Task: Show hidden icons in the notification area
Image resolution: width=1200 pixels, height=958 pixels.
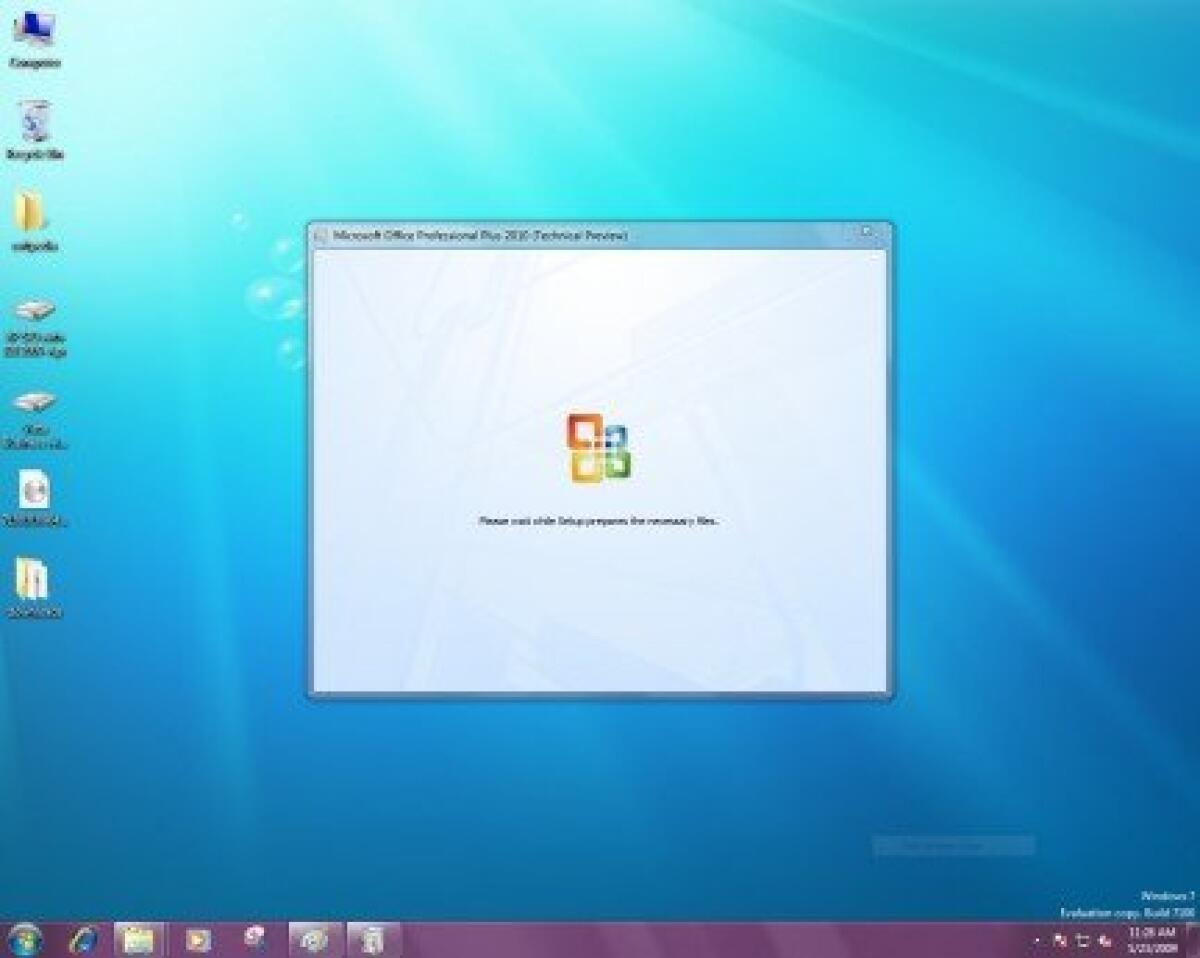Action: (x=1037, y=940)
